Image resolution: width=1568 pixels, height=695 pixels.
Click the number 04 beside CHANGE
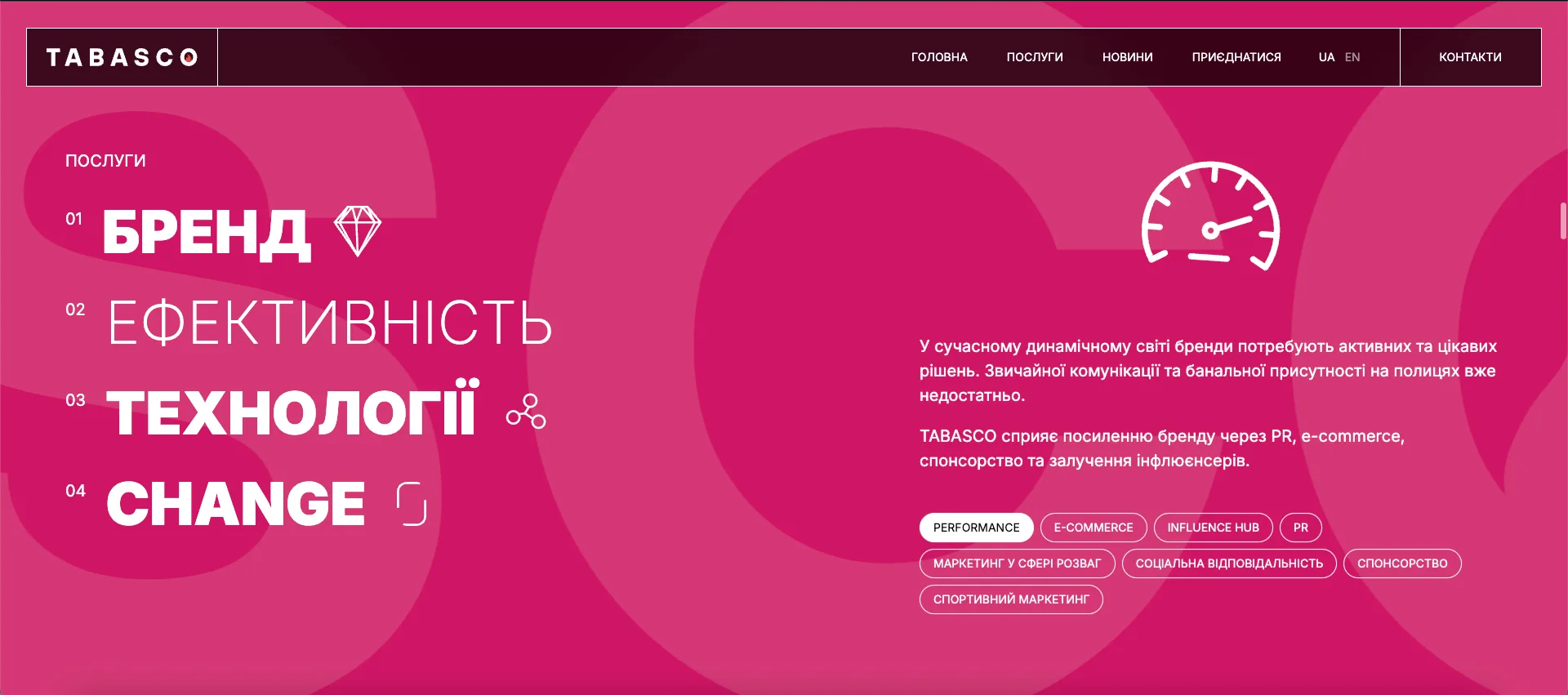[x=75, y=491]
